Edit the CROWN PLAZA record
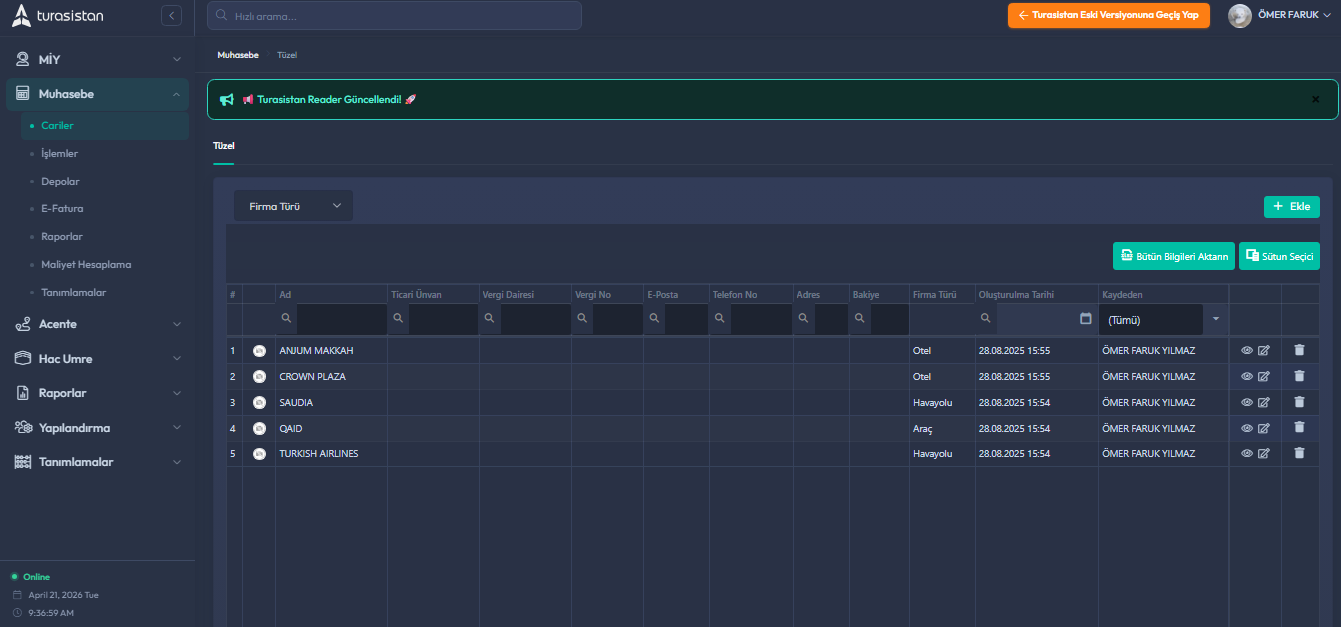The width and height of the screenshot is (1341, 627). pos(1263,377)
